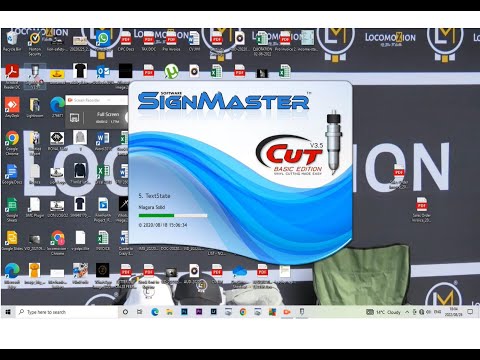Click the WhatsApp desktop shortcut
The image size is (480, 360).
tap(103, 41)
